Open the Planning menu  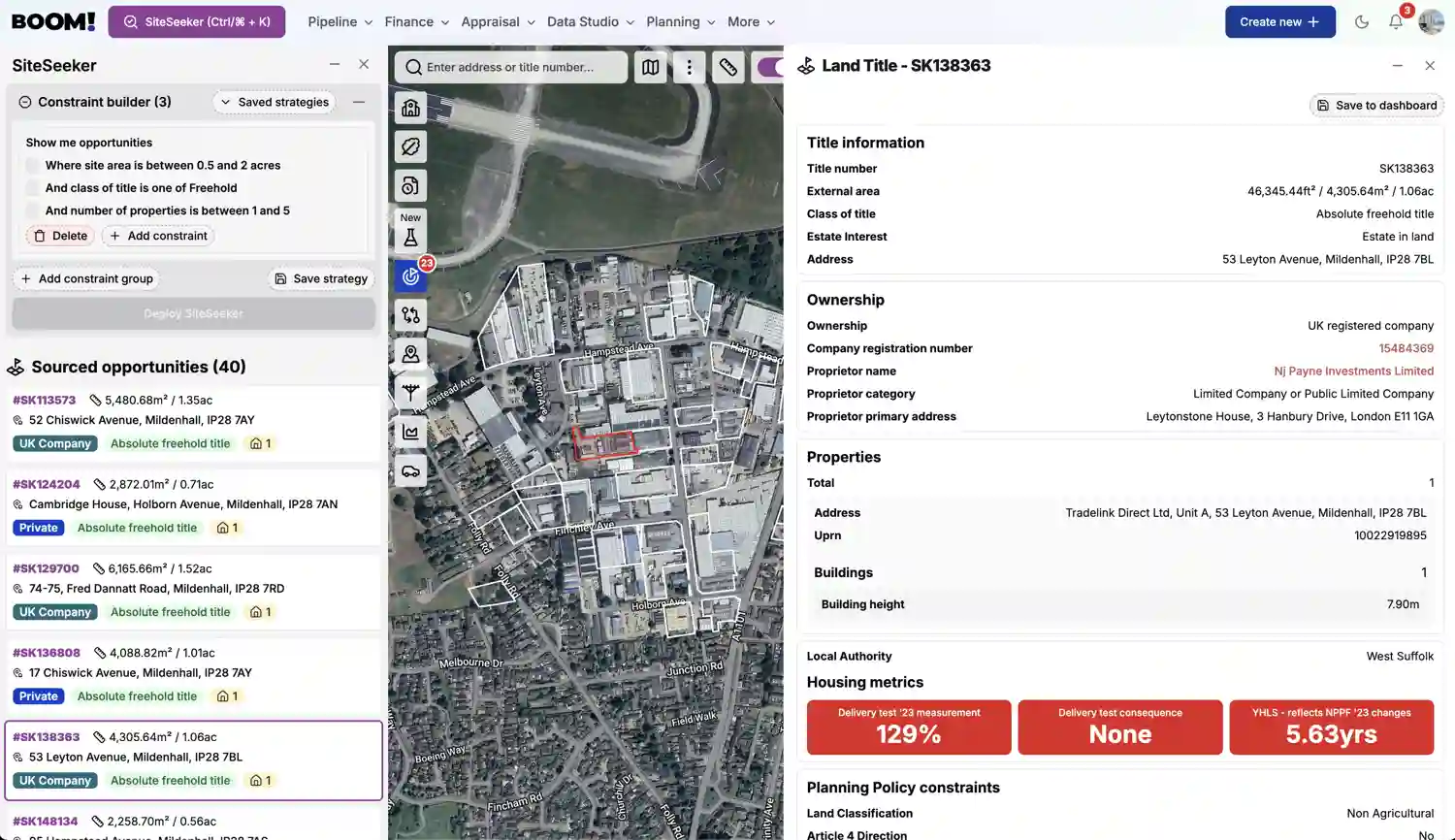pos(680,21)
